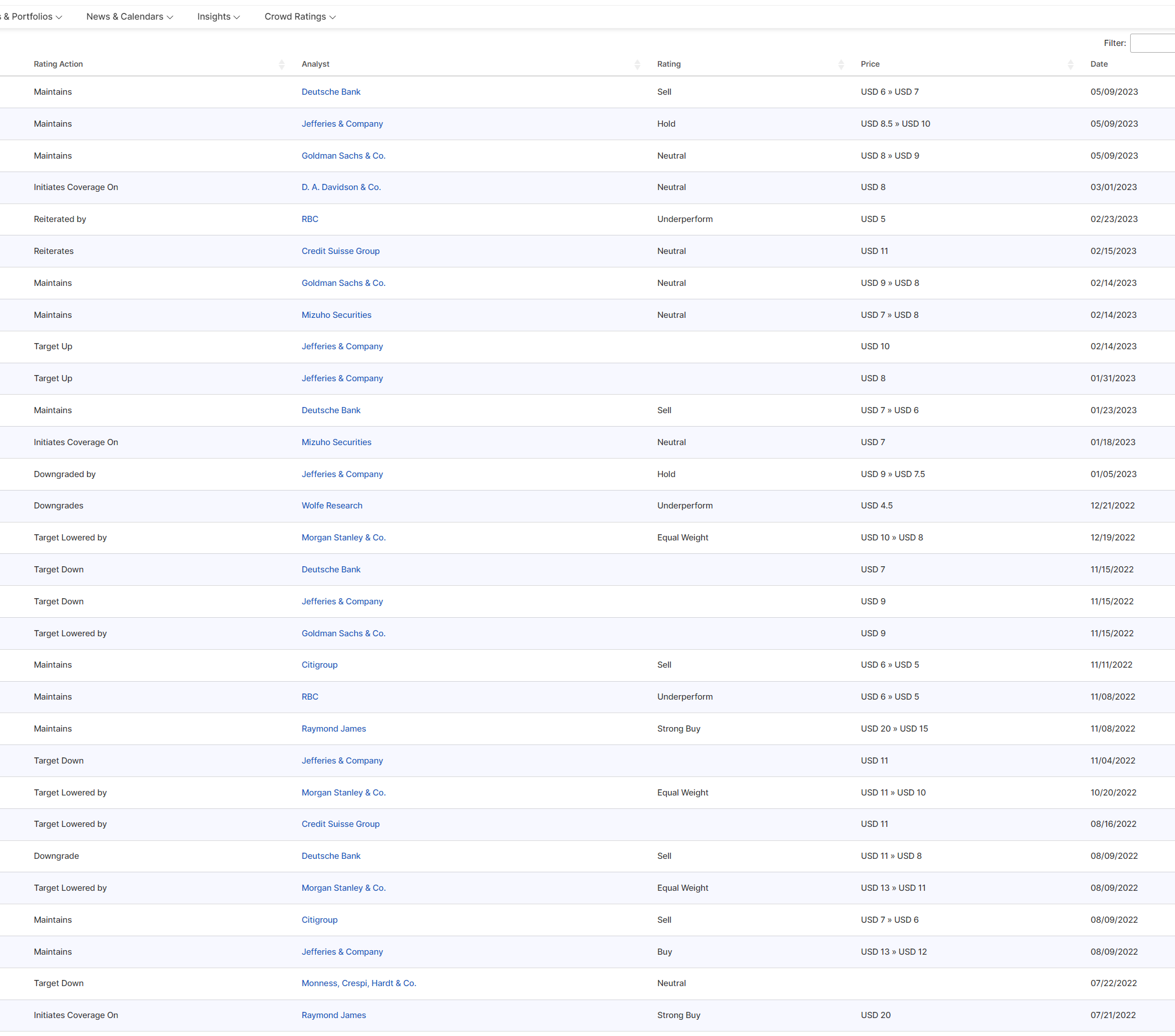
Task: Open Morgan Stanley & Co. link dated 10/20/2022
Action: tap(343, 792)
